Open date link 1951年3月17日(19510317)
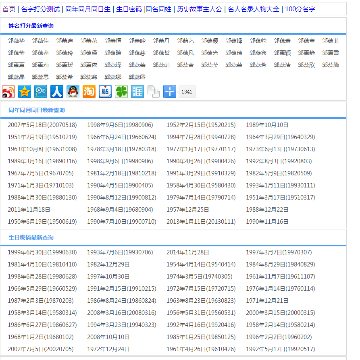This screenshot has height=360, width=360. click(x=280, y=198)
